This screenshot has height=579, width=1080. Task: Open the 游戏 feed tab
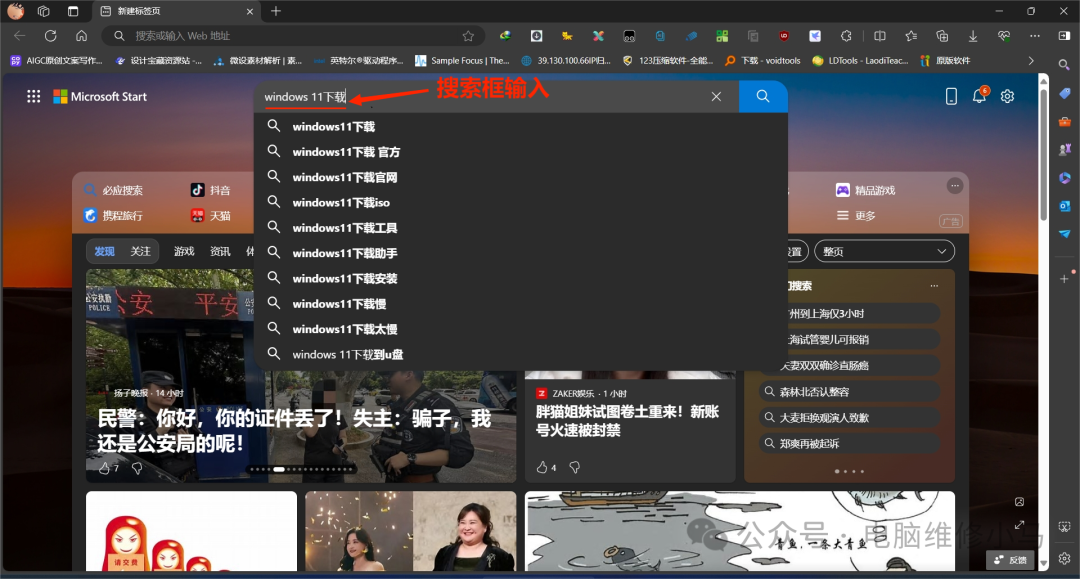(x=184, y=251)
